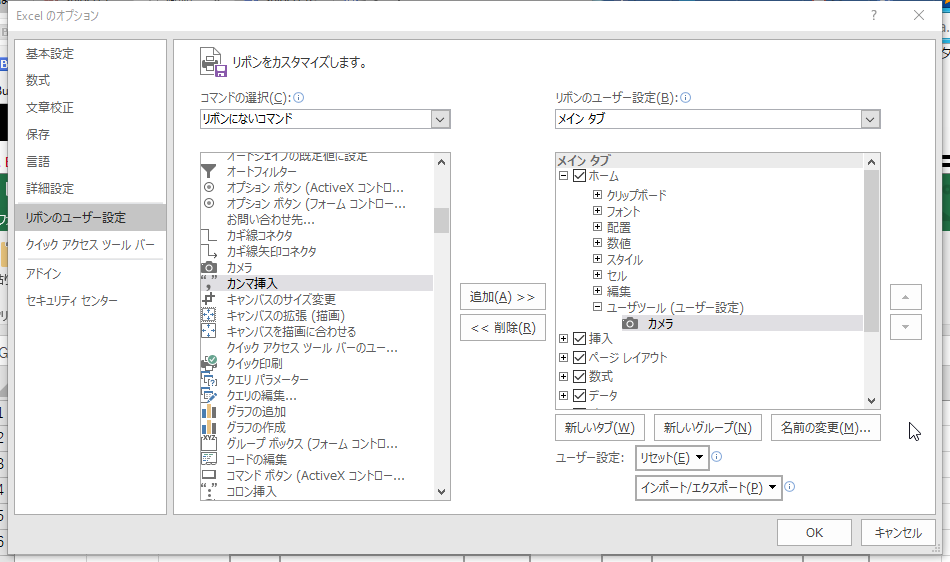The height and width of the screenshot is (562, 950).
Task: Uncheck the ホーム tab checkbox
Action: point(579,176)
